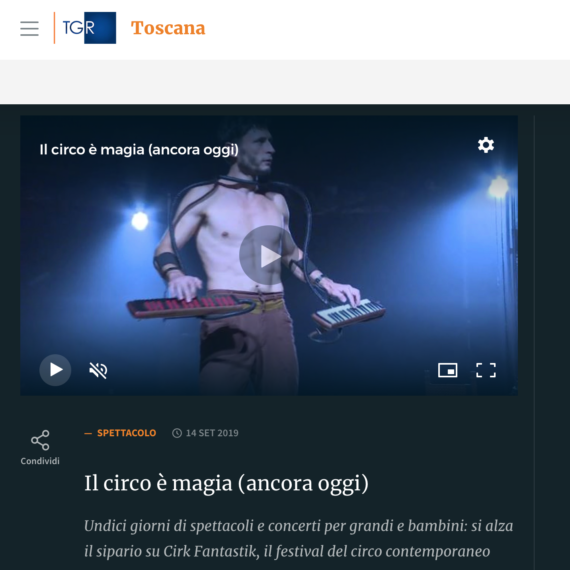
Task: Click the video title overlay text
Action: pos(139,149)
